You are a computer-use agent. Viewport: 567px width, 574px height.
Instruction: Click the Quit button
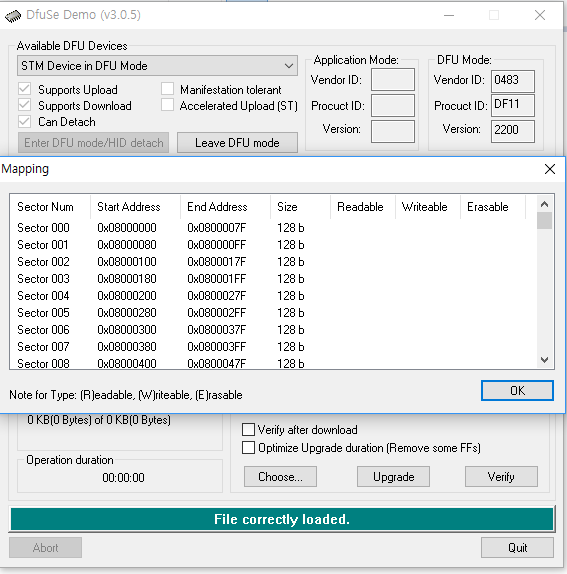coord(517,548)
